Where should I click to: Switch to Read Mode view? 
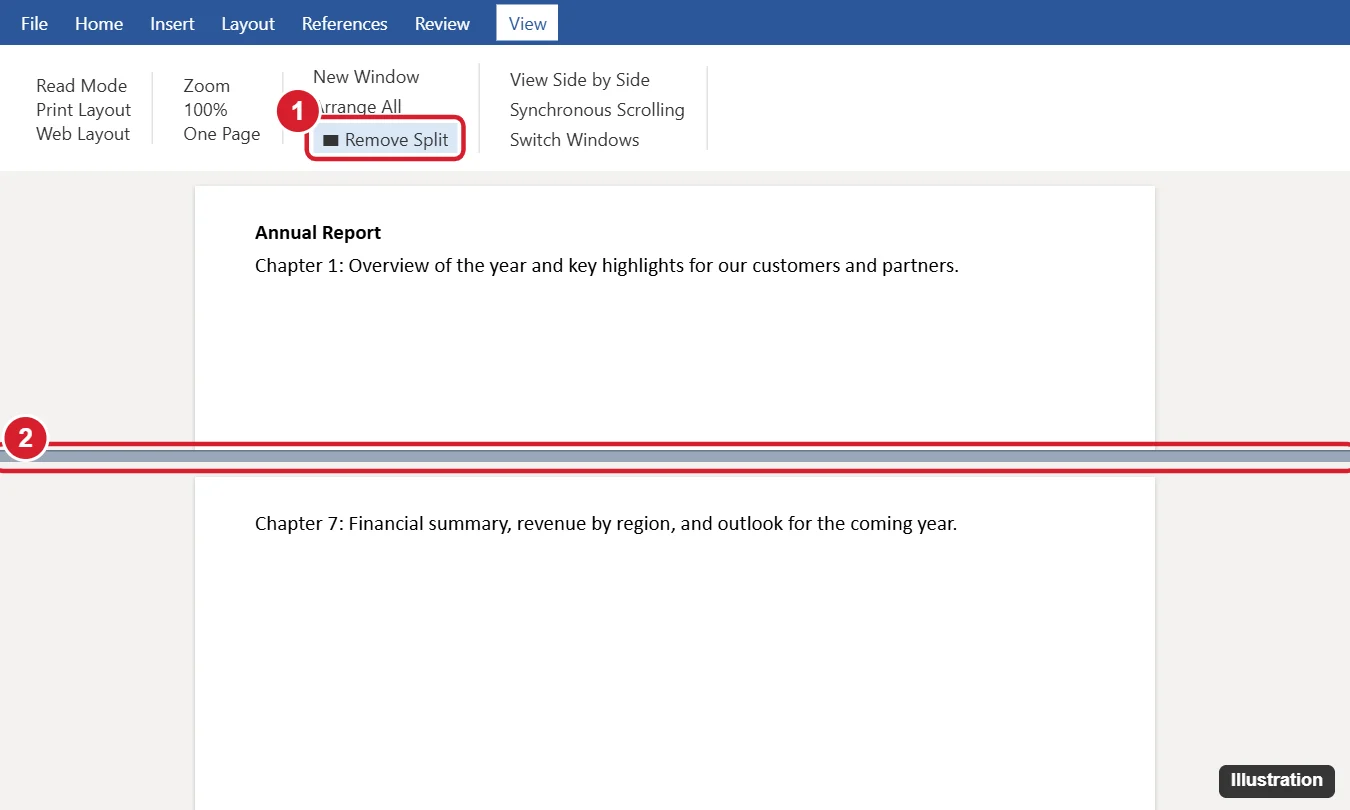(x=82, y=86)
